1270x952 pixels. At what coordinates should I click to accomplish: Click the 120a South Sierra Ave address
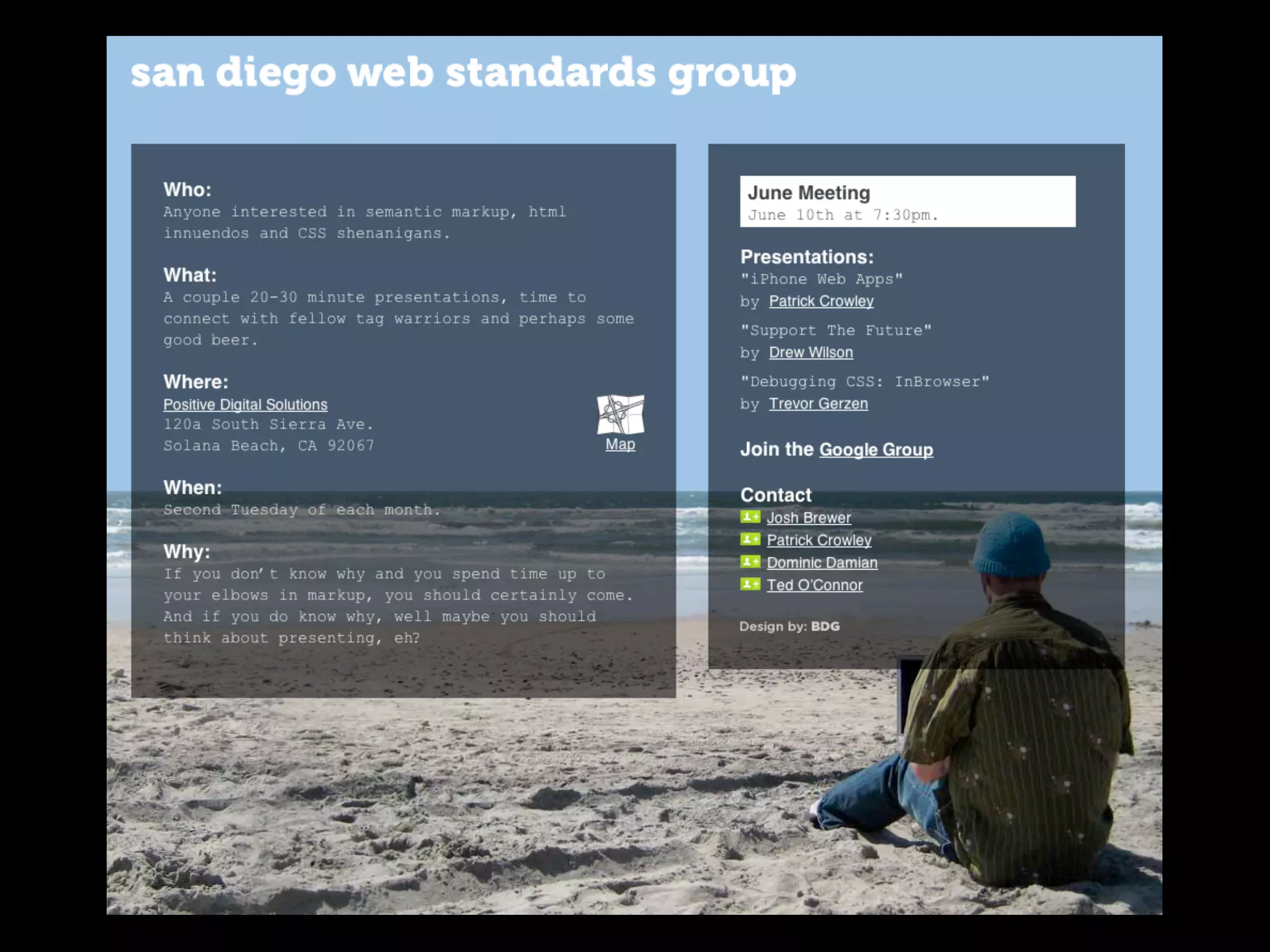[268, 425]
